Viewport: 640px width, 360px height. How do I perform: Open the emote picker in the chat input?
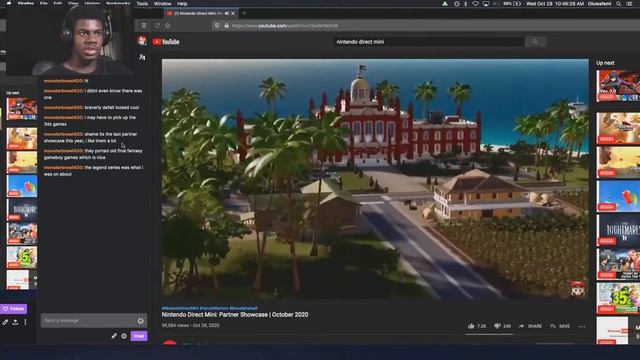coord(140,321)
